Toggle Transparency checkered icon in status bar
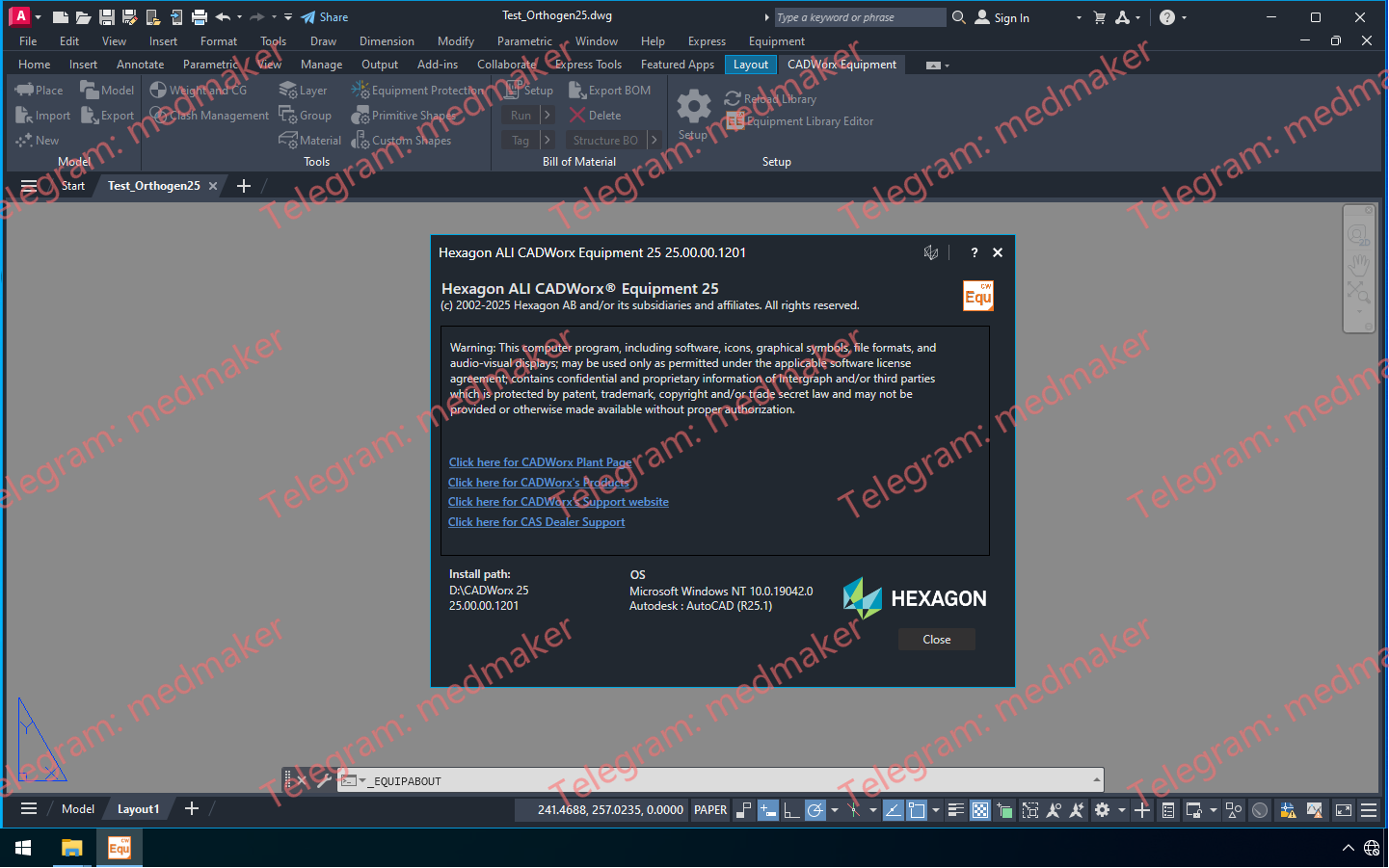 980,810
